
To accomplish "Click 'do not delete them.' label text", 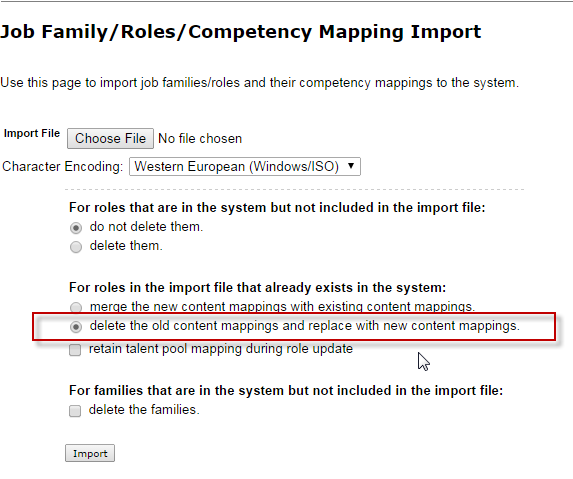I will point(146,227).
